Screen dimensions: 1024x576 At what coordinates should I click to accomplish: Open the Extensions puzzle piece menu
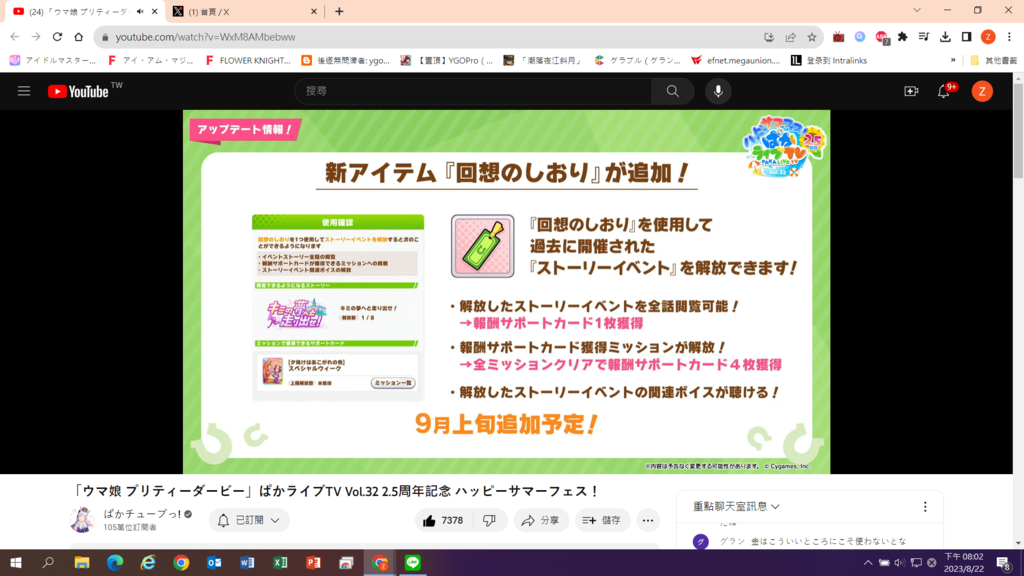coord(903,37)
